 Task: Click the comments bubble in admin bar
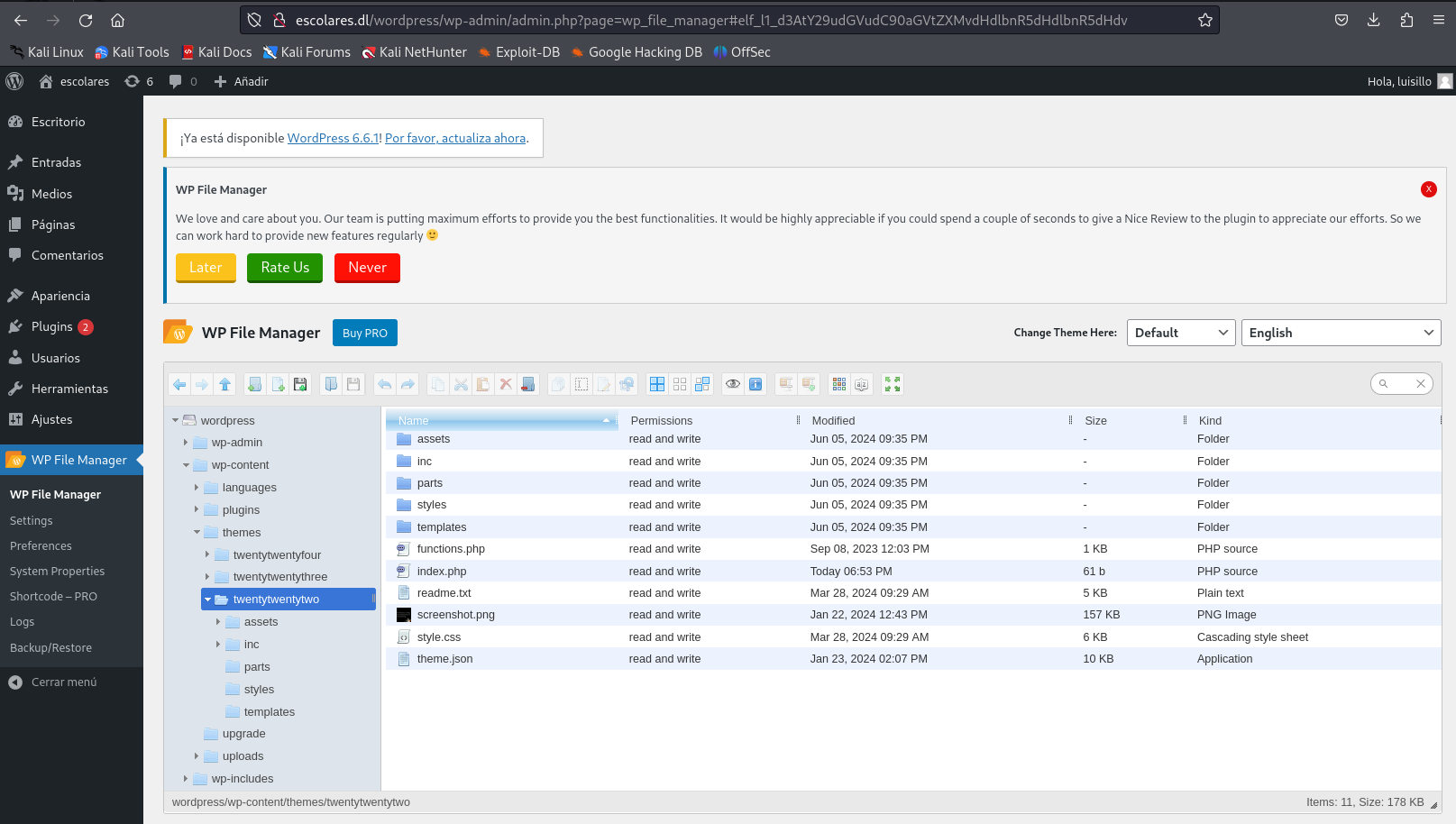(x=183, y=81)
